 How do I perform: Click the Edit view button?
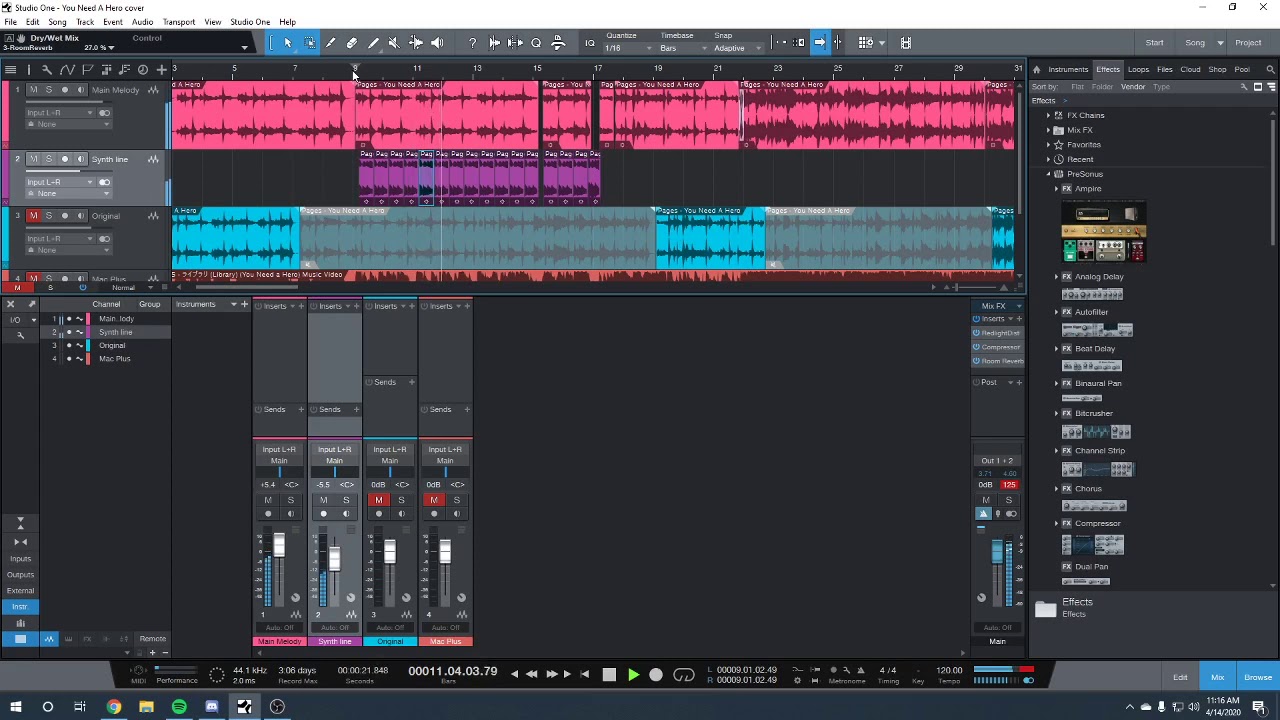point(1180,678)
